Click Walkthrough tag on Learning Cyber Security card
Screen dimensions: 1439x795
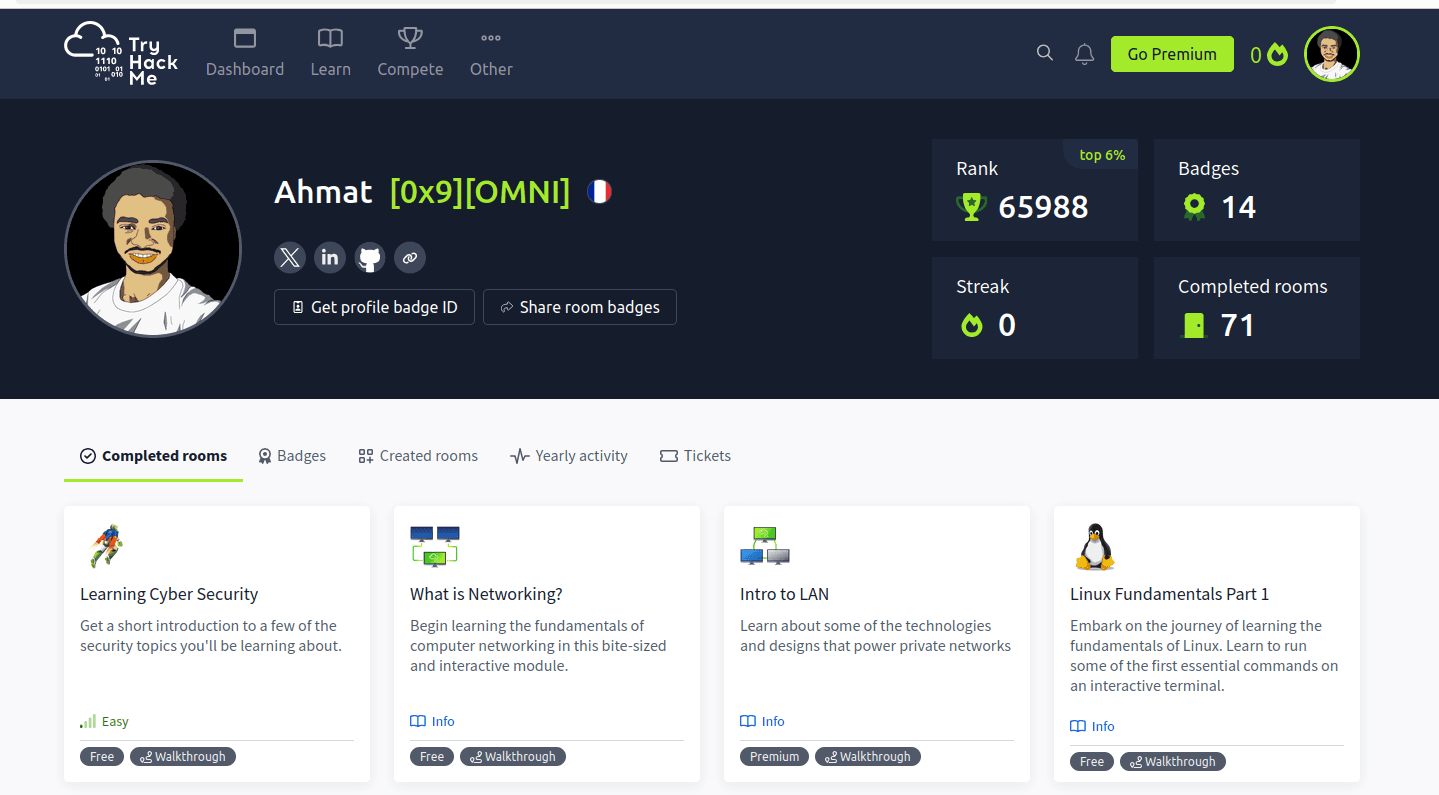pos(183,757)
